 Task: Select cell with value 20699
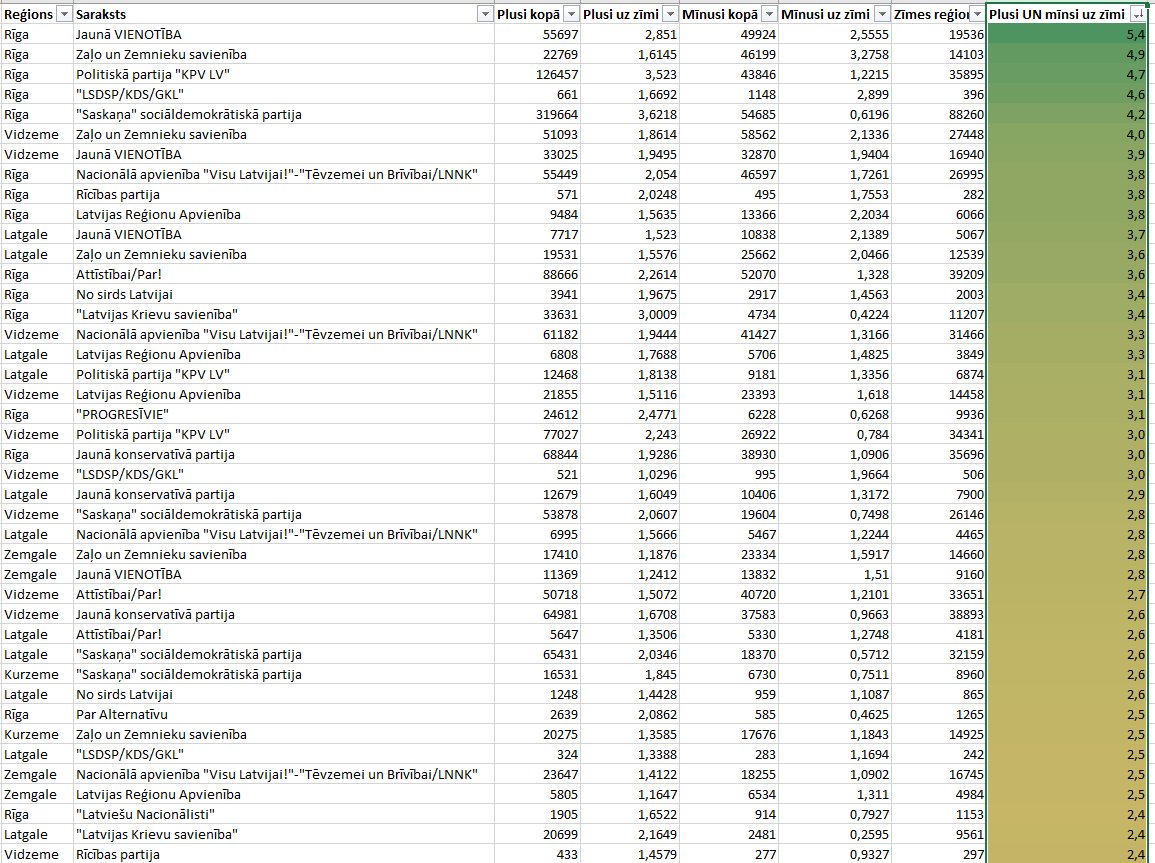coord(538,834)
